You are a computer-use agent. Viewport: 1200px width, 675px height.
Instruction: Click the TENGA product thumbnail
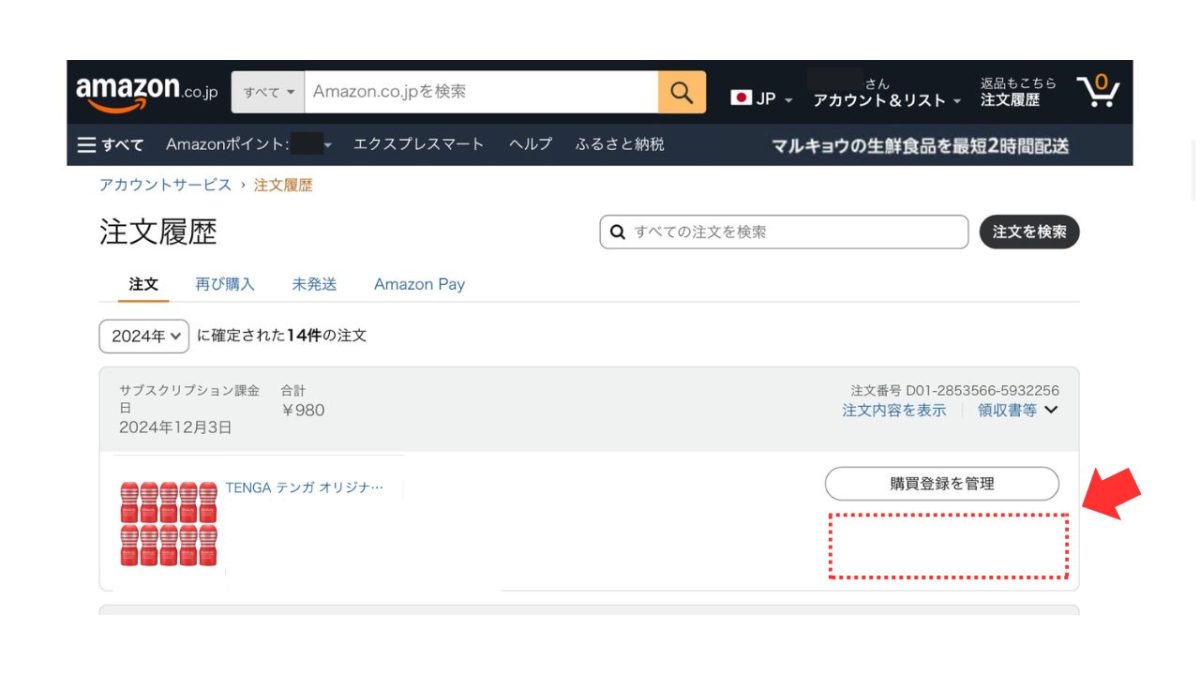168,525
